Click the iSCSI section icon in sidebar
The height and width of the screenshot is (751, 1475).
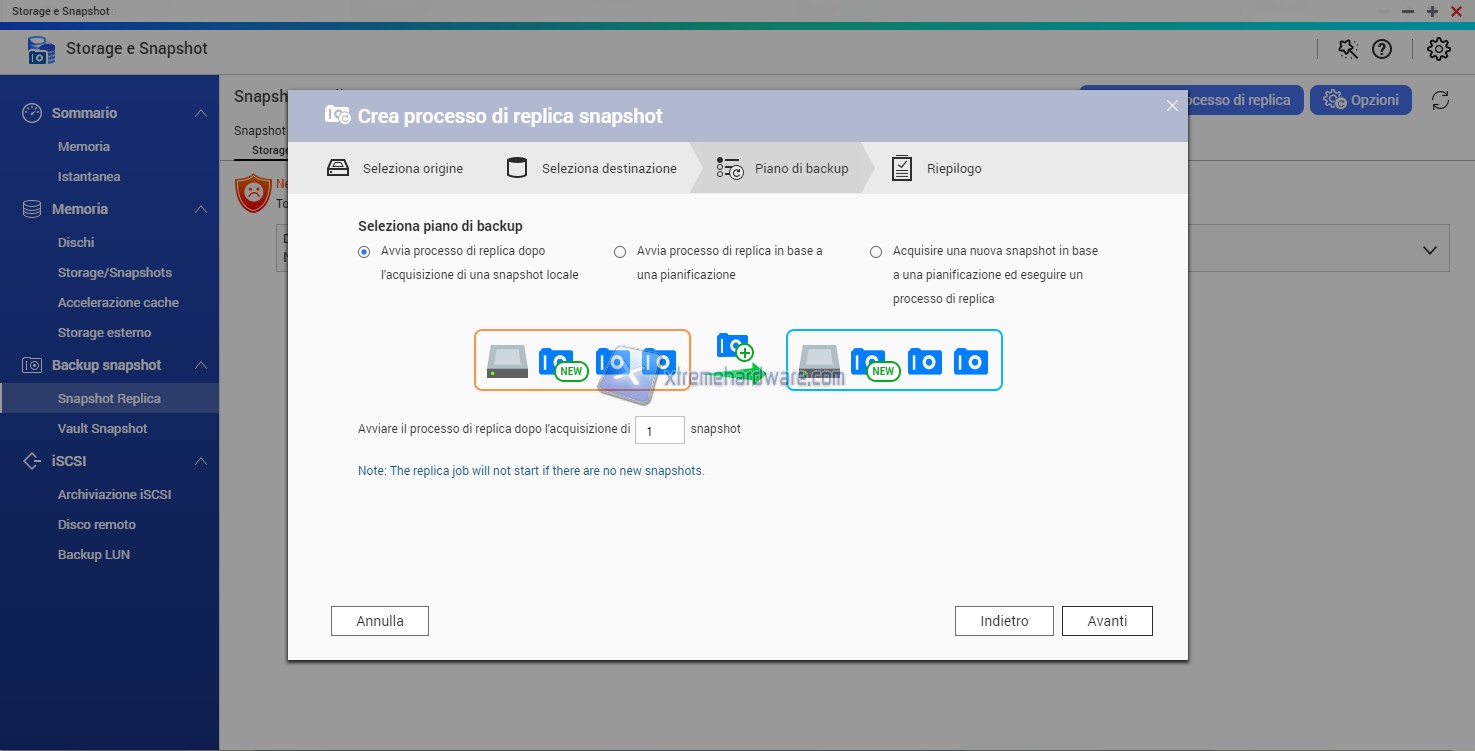tap(32, 461)
